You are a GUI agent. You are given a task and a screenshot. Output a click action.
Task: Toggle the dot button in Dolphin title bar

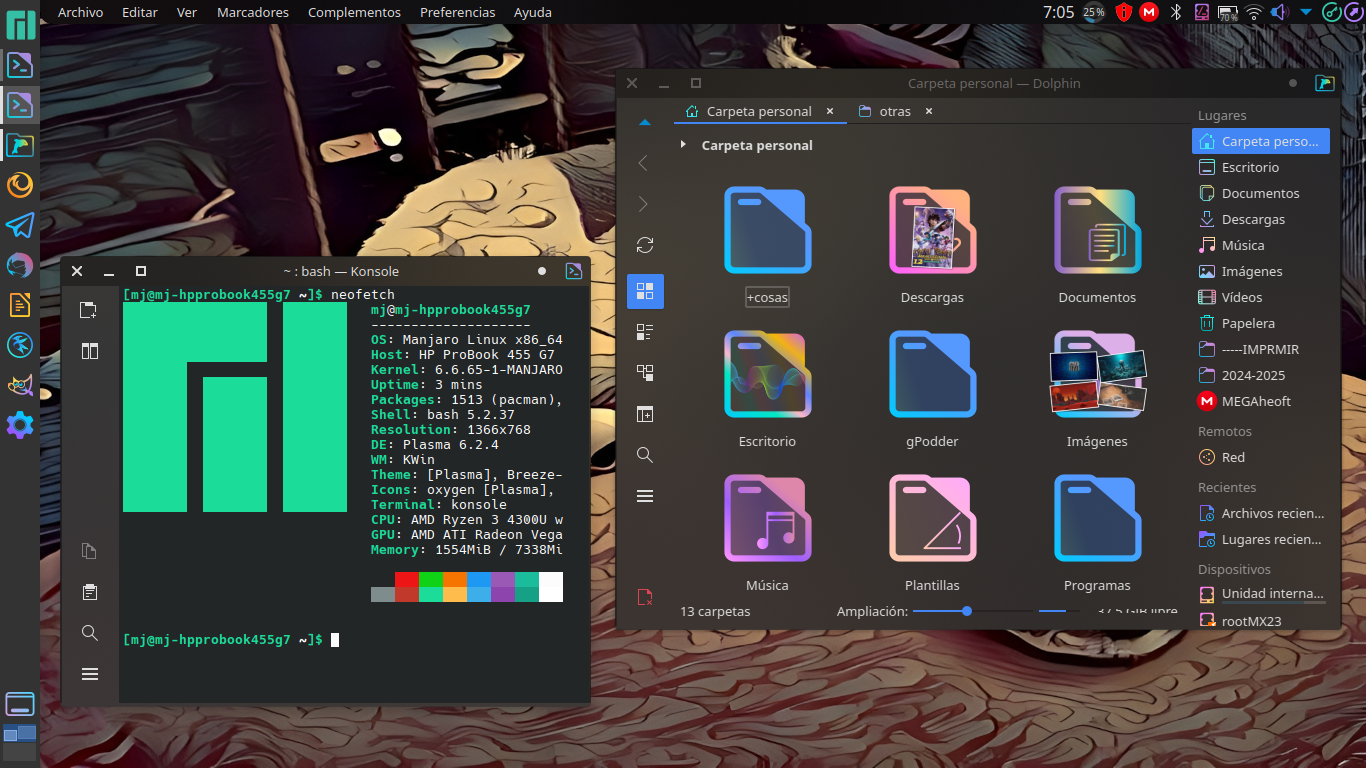pos(1293,83)
